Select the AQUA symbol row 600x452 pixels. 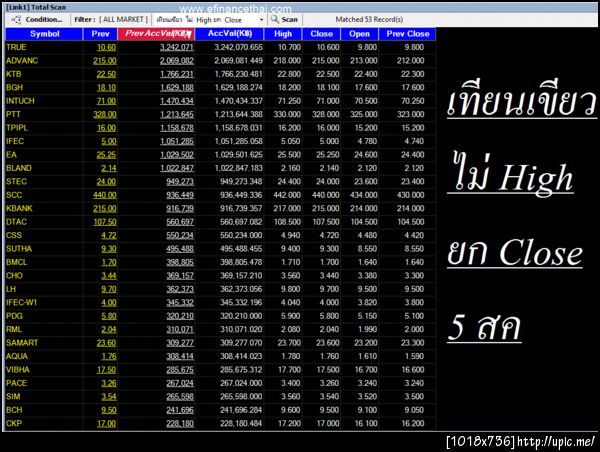220,356
